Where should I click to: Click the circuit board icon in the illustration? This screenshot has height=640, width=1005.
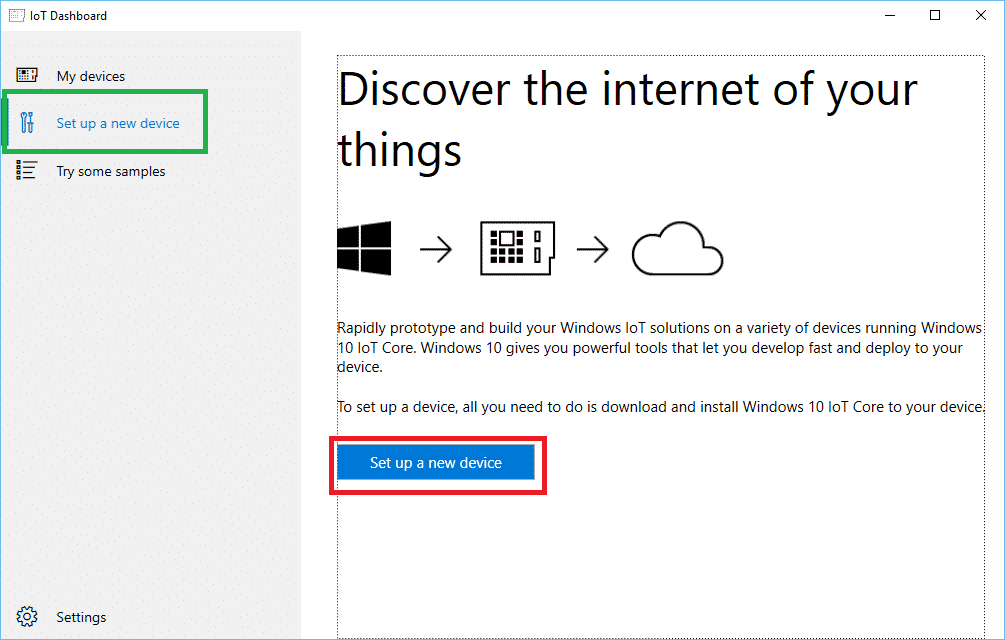point(516,248)
